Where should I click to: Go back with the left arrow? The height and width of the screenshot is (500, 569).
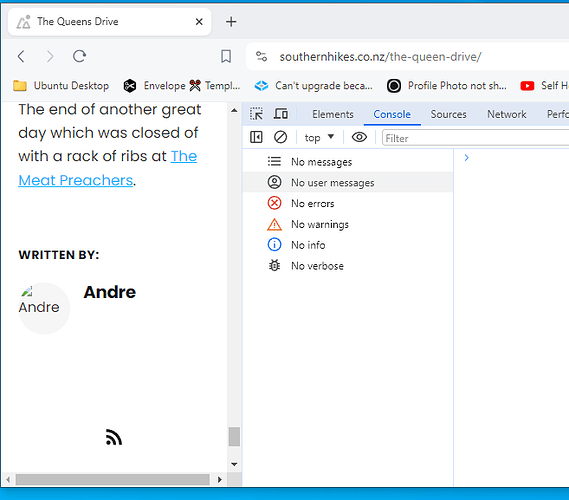(x=21, y=56)
